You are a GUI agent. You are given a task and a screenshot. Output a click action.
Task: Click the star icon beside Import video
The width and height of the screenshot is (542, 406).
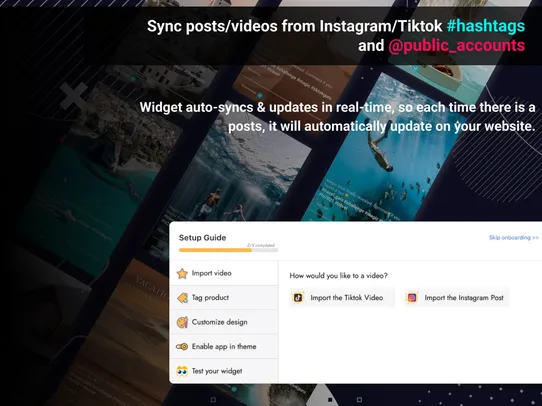[x=182, y=273]
